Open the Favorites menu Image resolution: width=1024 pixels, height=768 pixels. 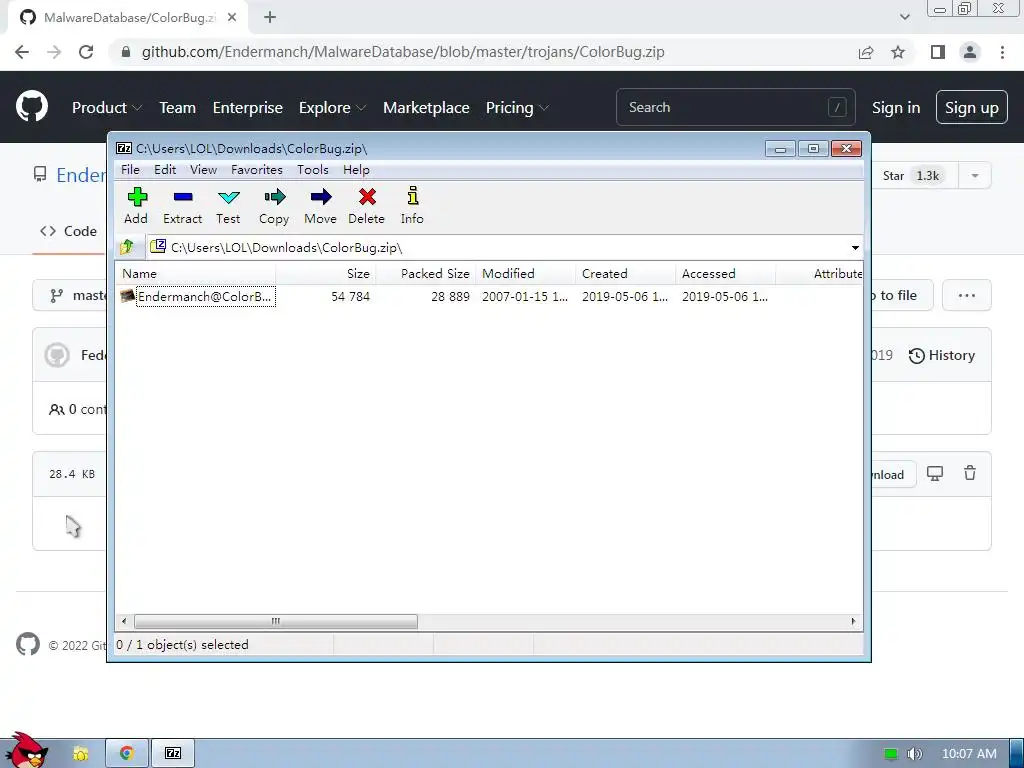257,170
